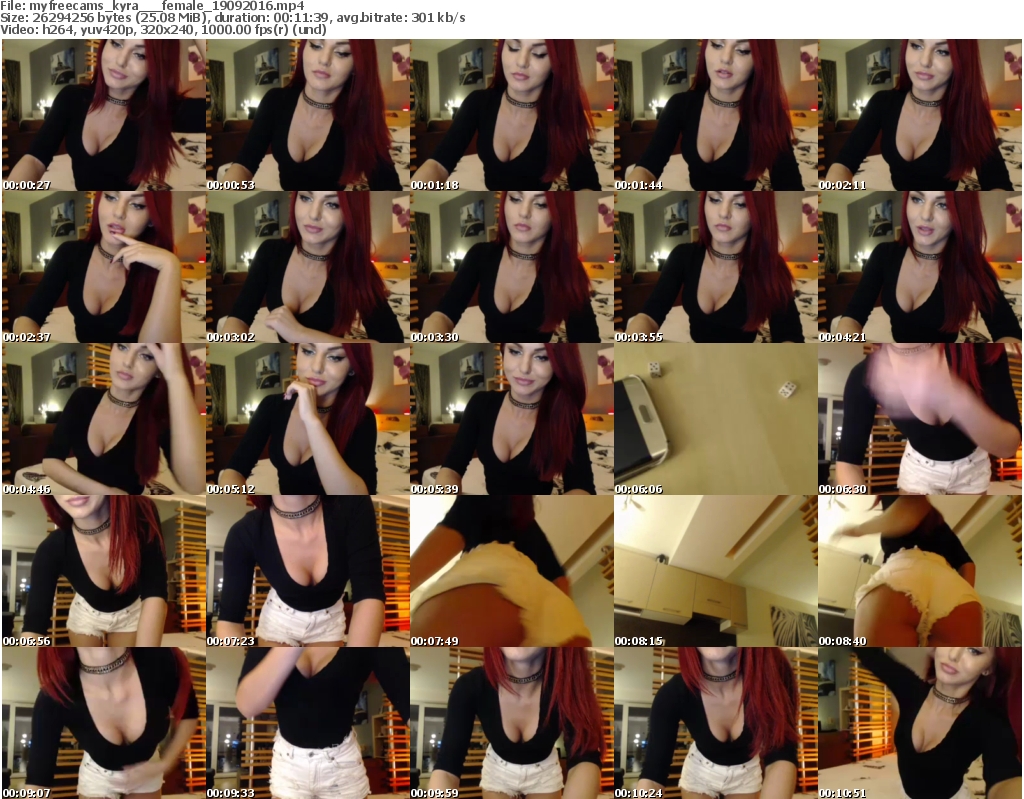Screen dimensions: 1024x799
Task: Pick the frame marked 00:04:46
Action: [104, 419]
